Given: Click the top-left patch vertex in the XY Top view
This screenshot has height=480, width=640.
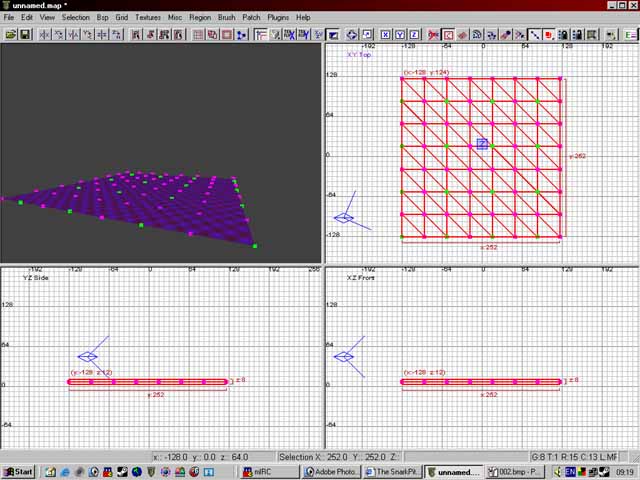Looking at the screenshot, I should tap(402, 78).
